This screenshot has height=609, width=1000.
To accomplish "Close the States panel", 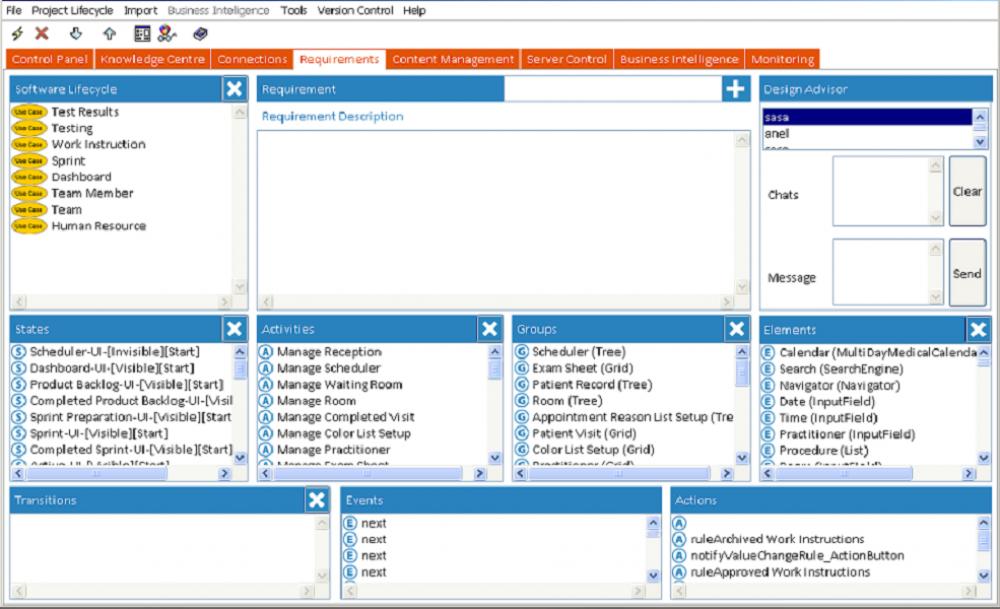I will (234, 328).
